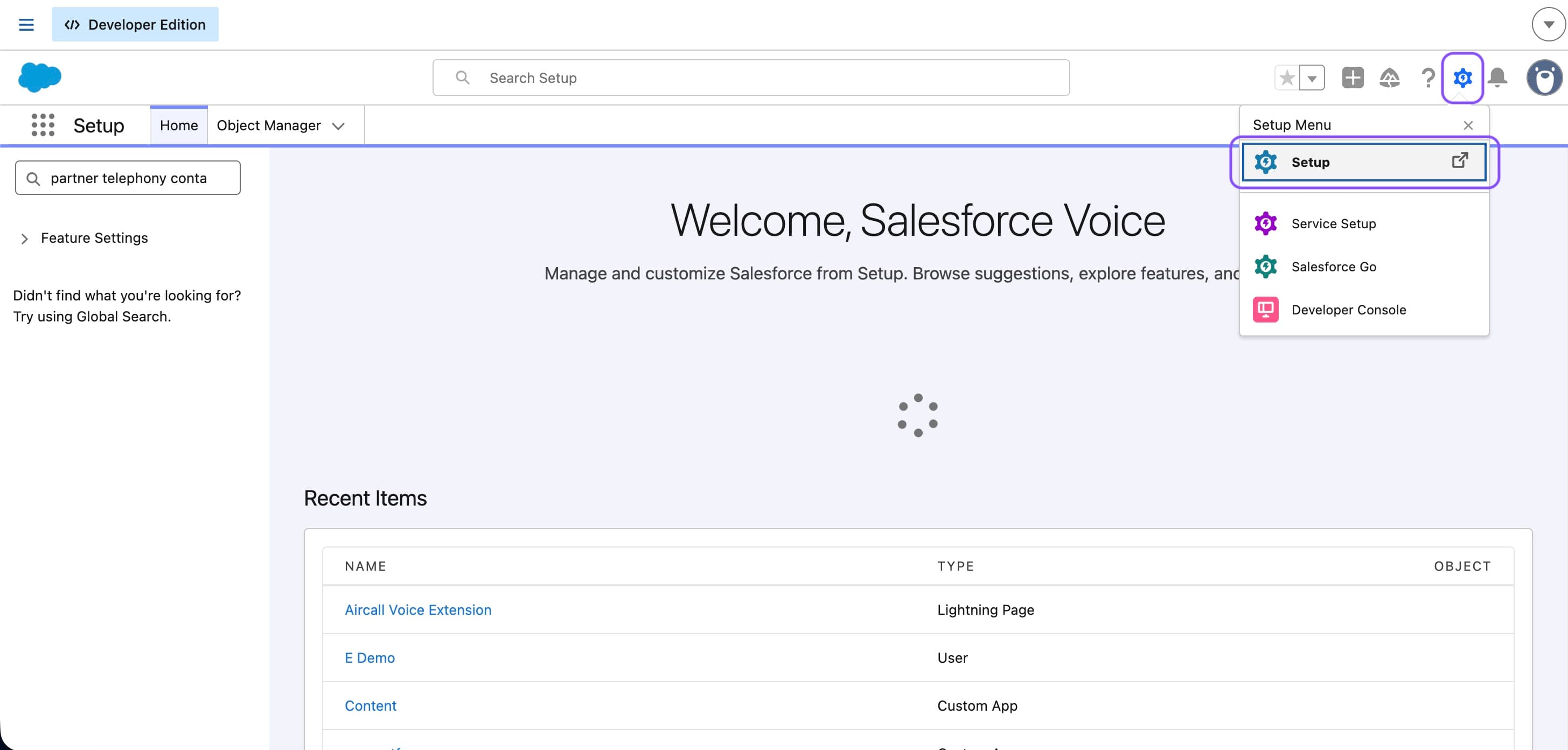
Task: Open the App Launcher dots grid
Action: [x=43, y=125]
